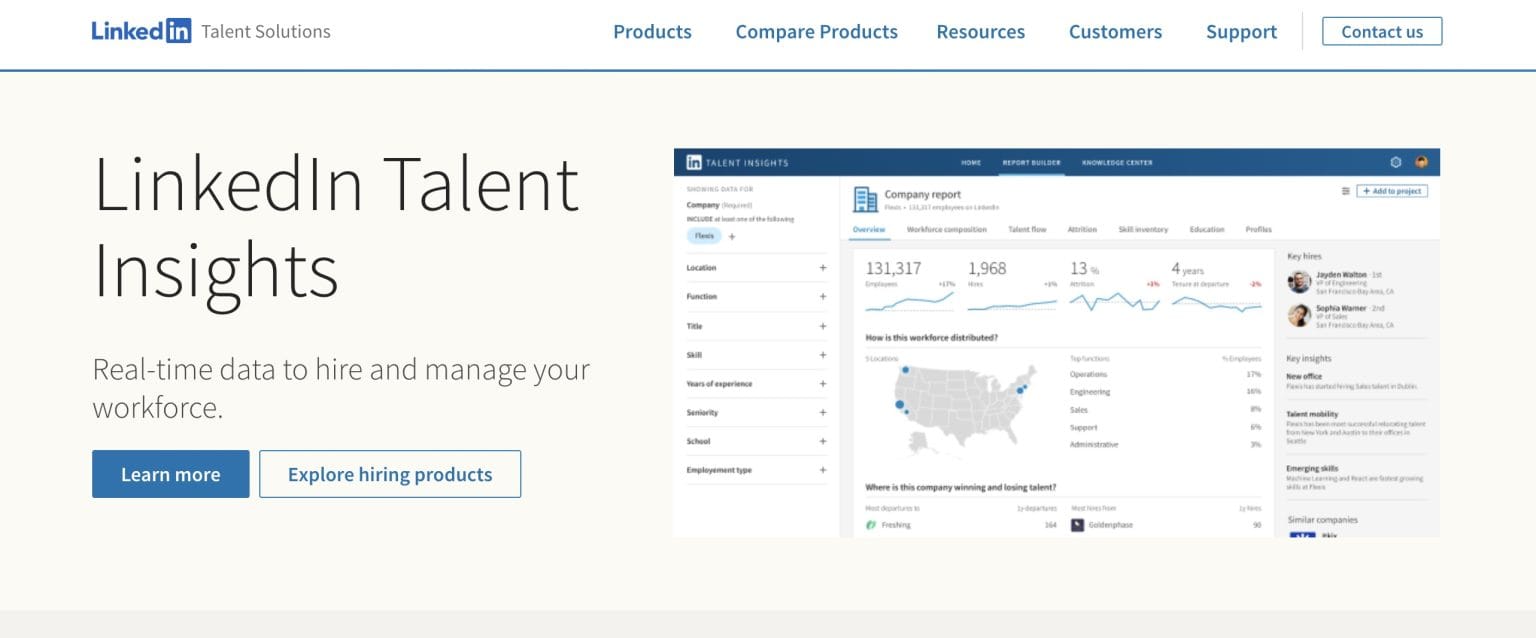
Task: Open the Report Builder menu item
Action: tap(1031, 162)
